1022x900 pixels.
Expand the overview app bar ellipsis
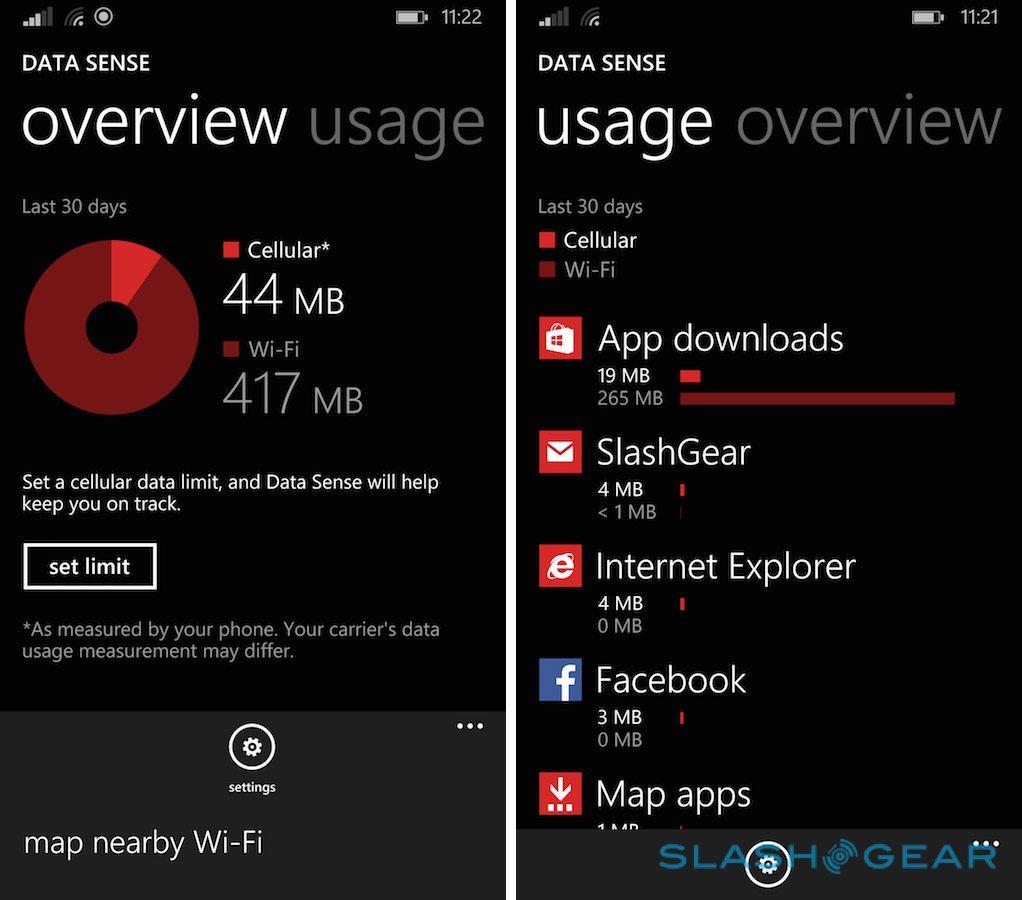[470, 726]
